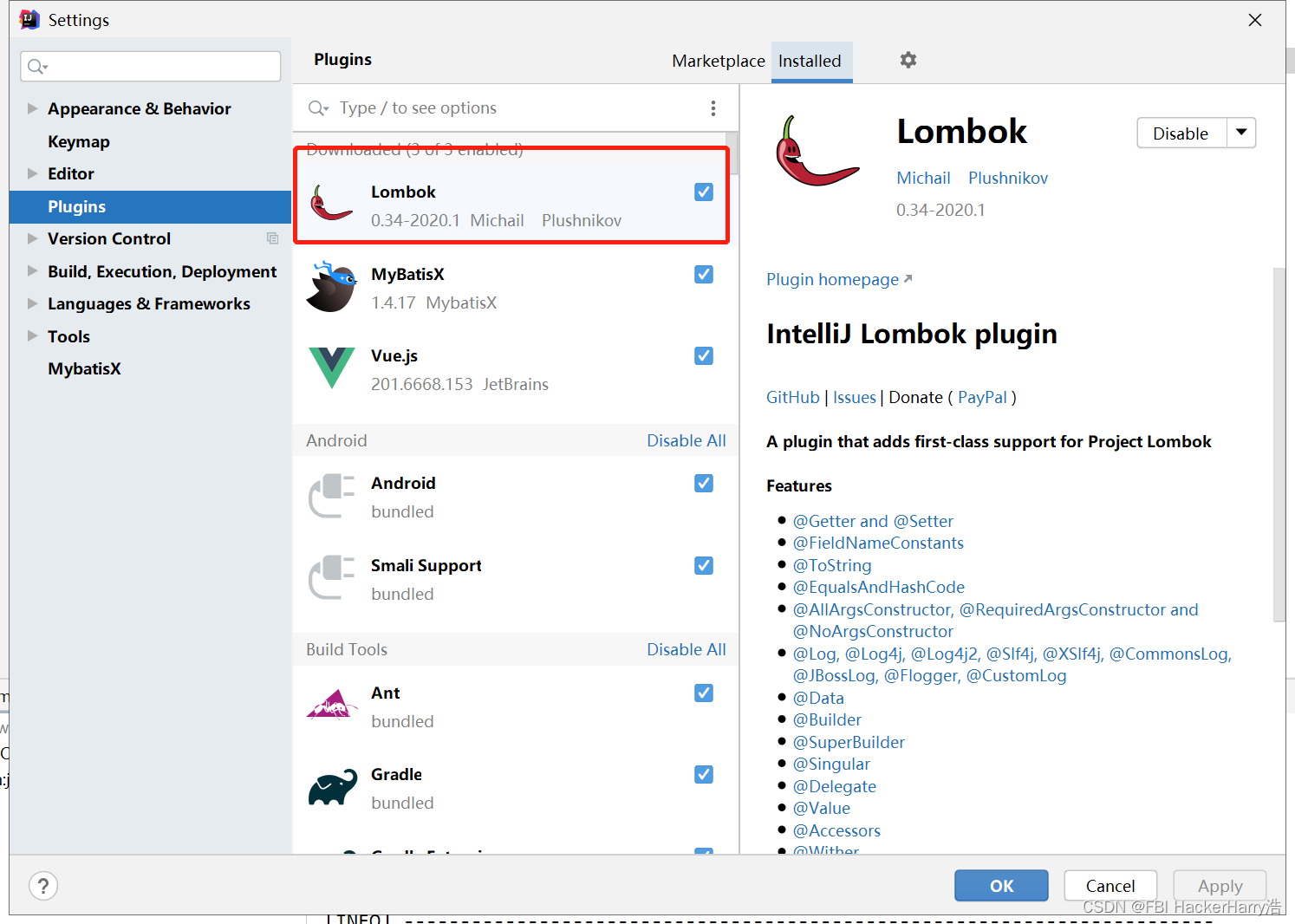
Task: Select Plugins in settings tree
Action: (150, 206)
